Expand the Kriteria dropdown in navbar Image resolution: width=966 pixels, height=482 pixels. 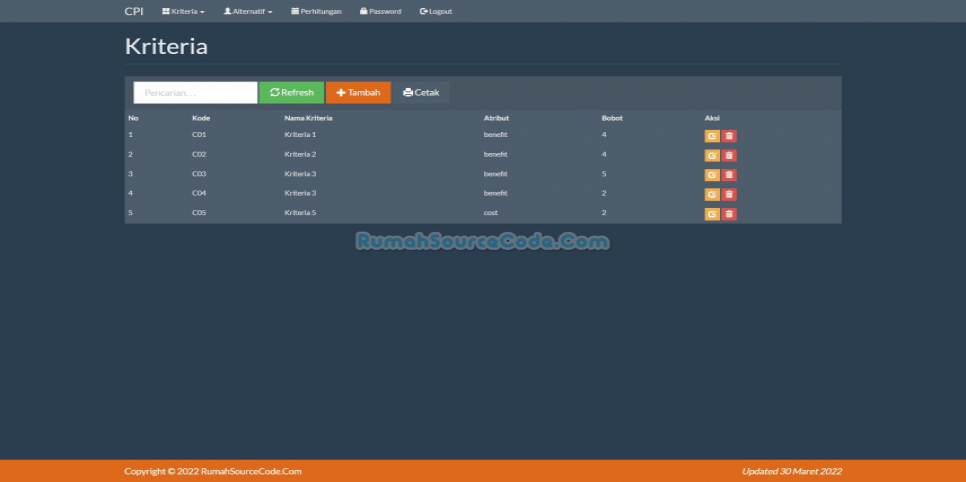(183, 11)
